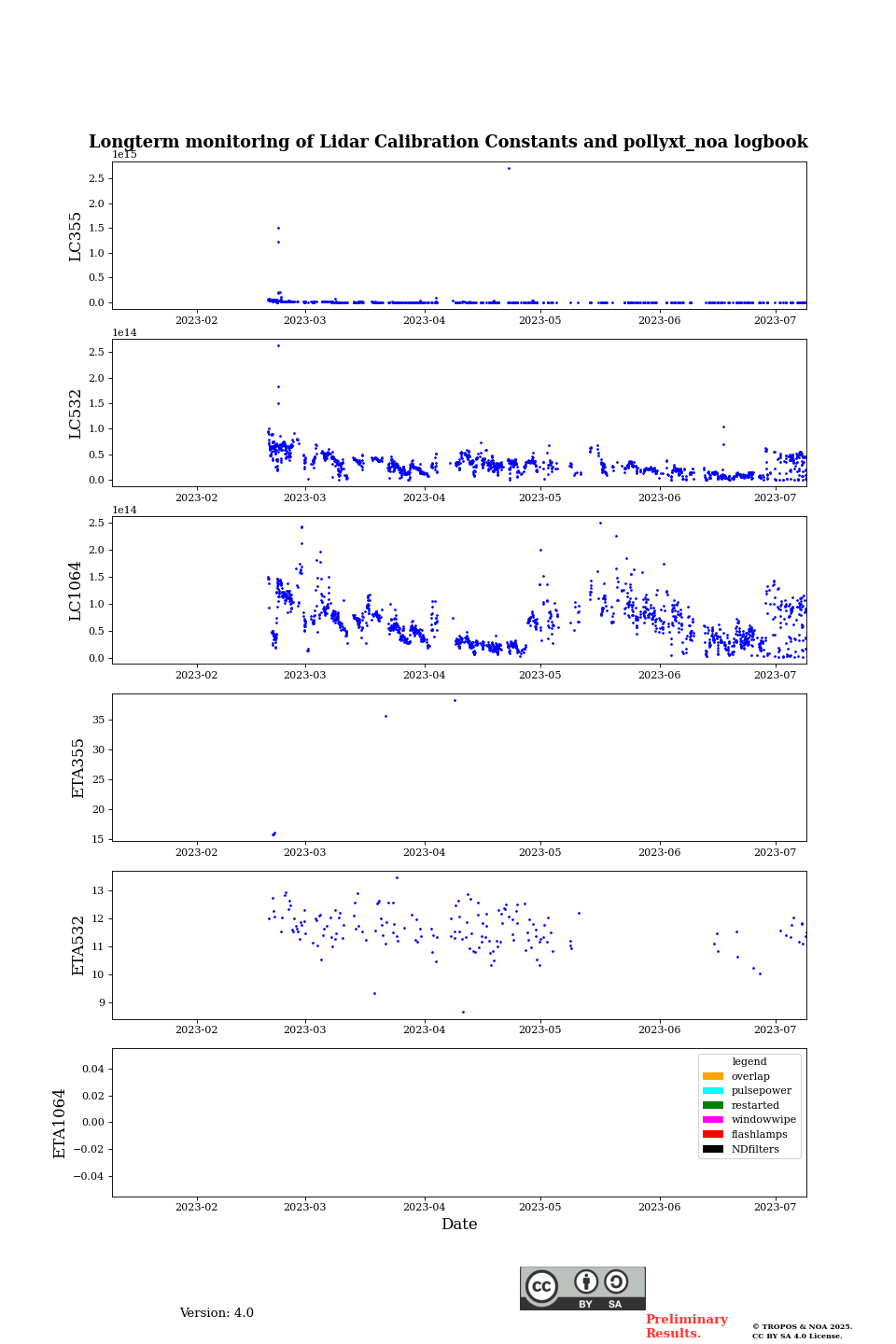The image size is (896, 1344).
Task: Click the 'overlap' legend label
Action: [x=750, y=1076]
